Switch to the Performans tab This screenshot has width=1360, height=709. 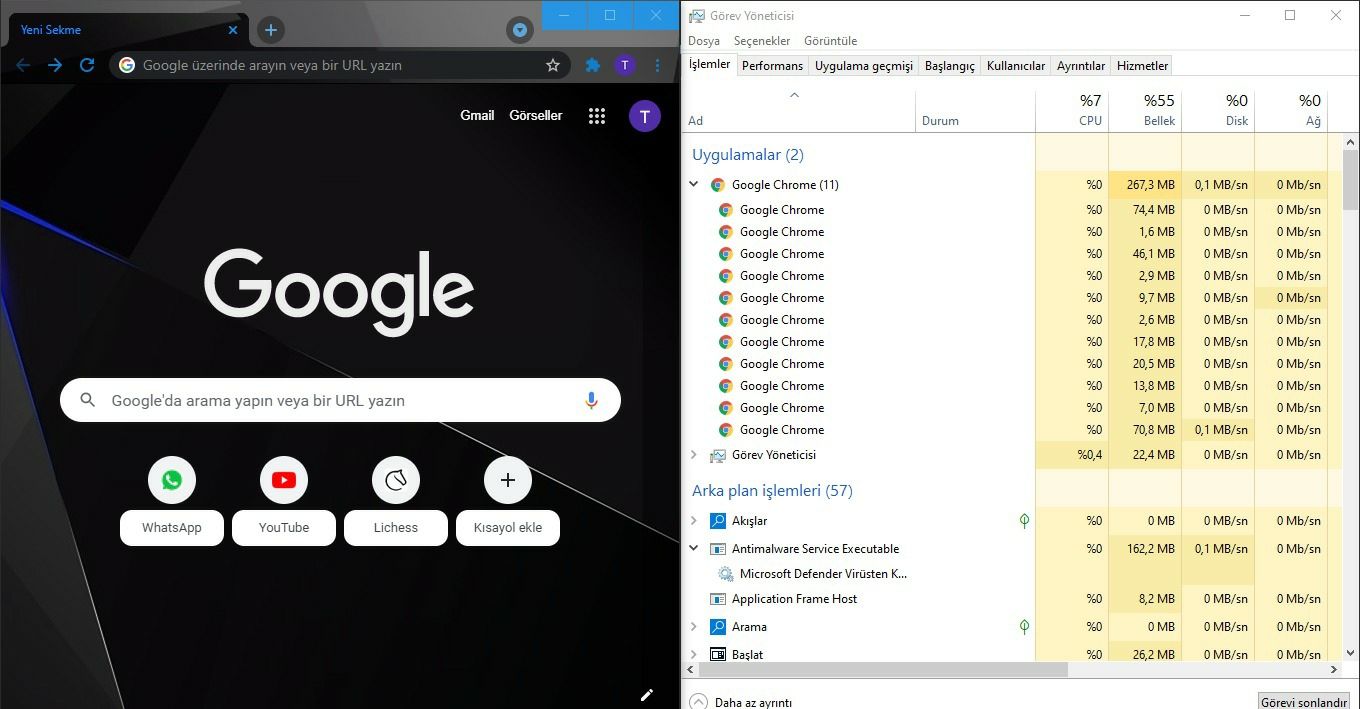tap(772, 66)
